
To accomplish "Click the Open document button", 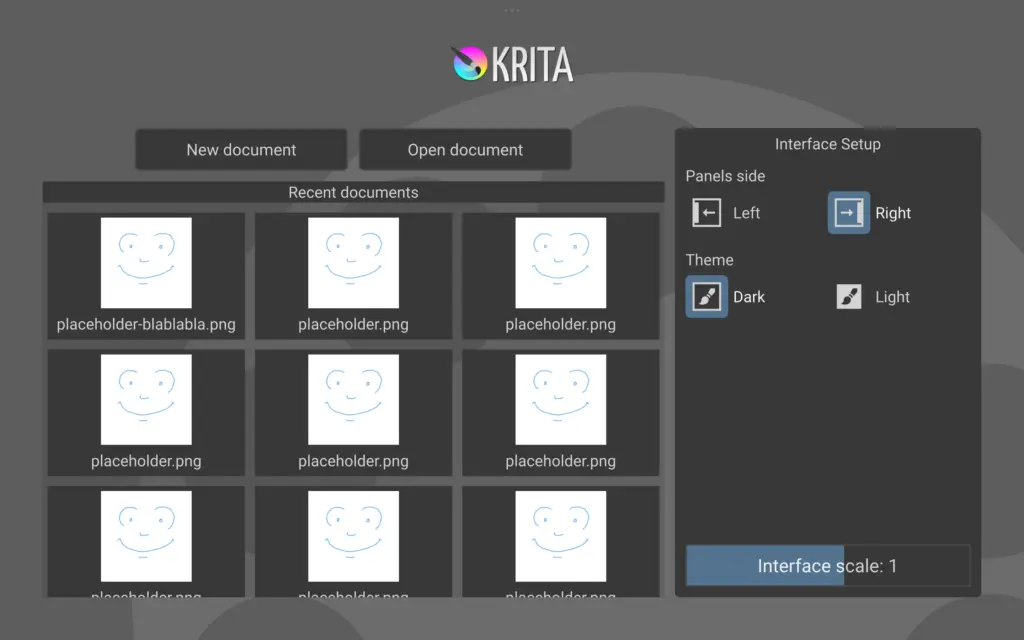I will pos(465,150).
